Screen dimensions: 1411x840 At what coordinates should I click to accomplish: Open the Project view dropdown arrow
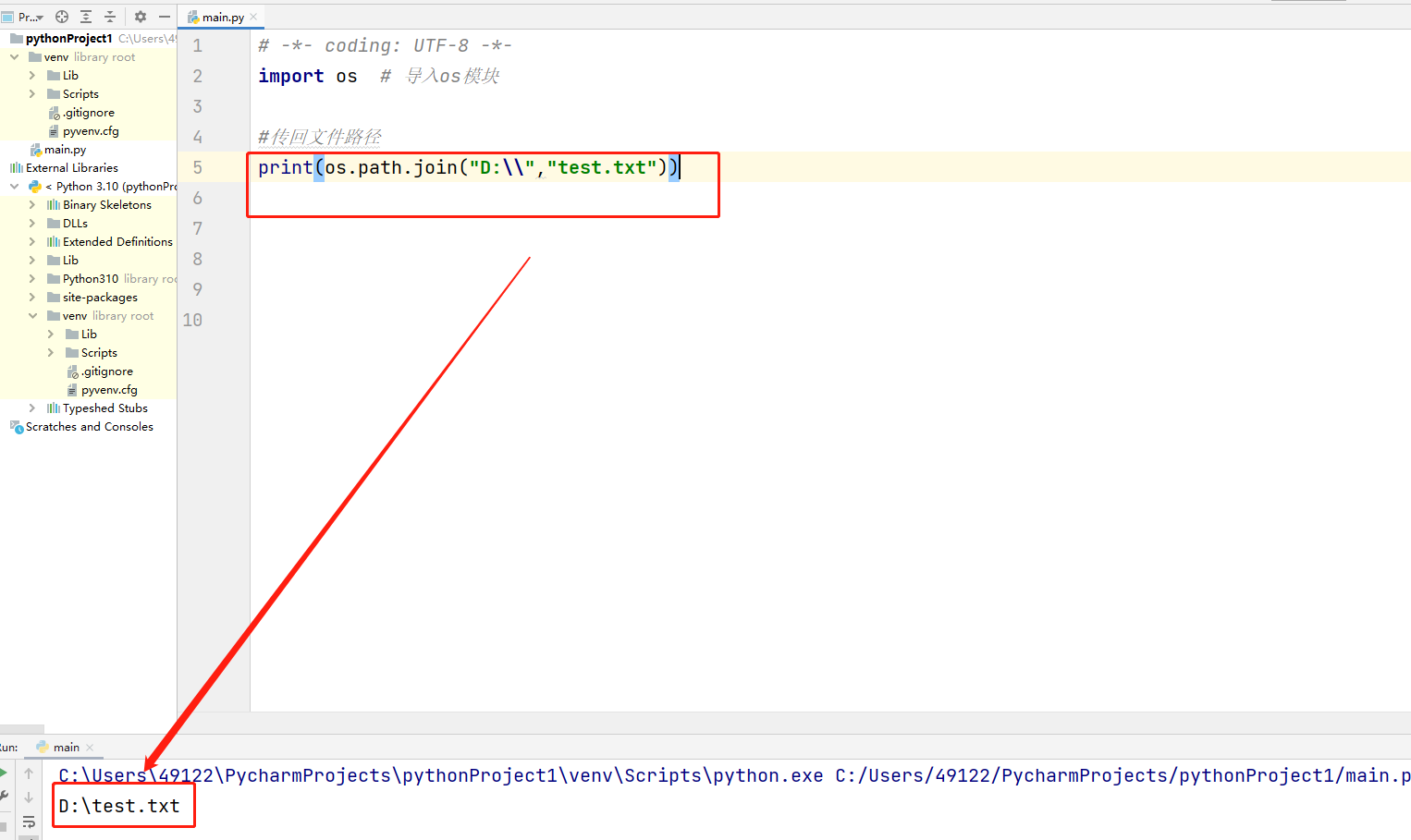[x=40, y=18]
